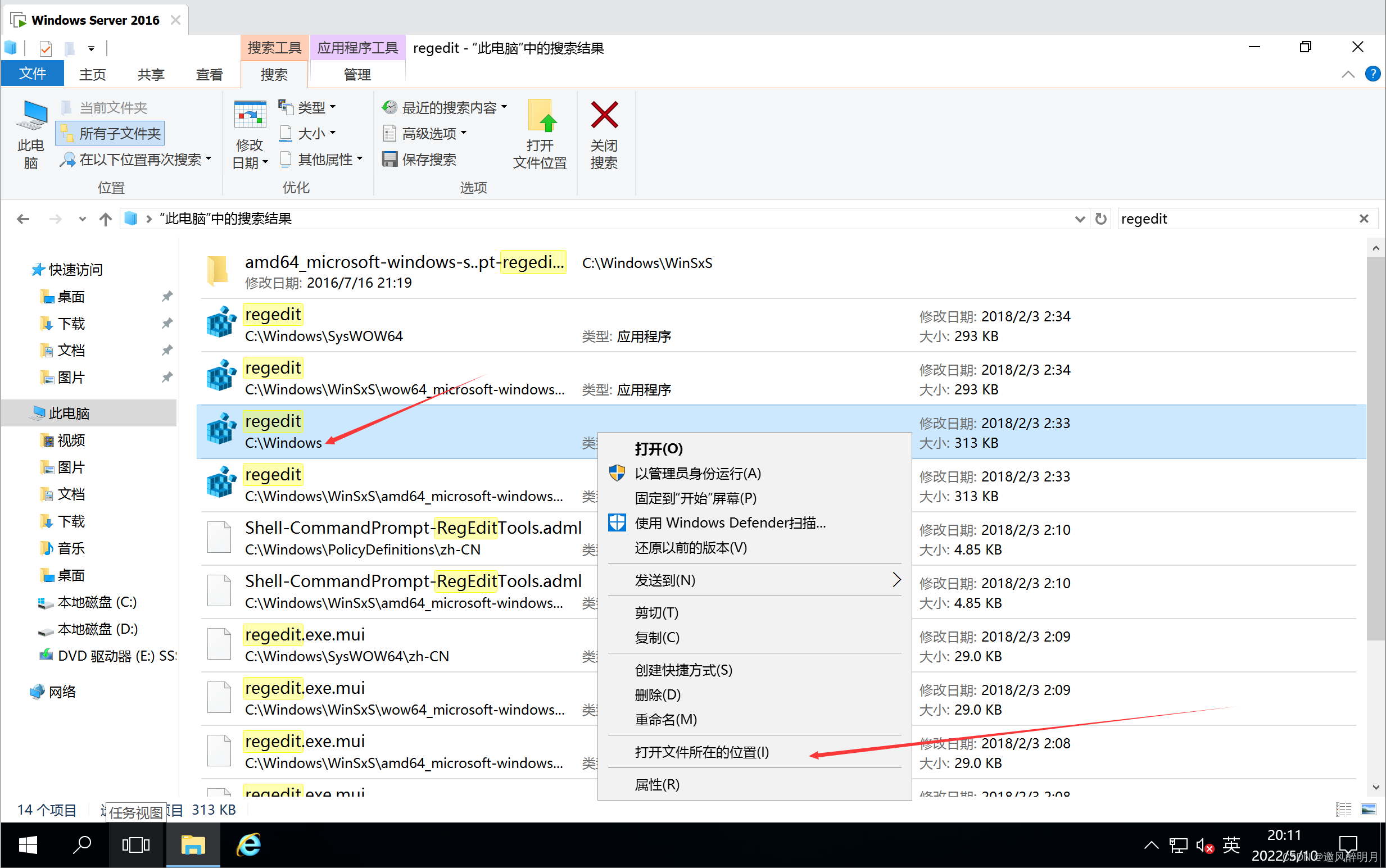Screen dimensions: 1386x868
Task: Click the File Explorer taskbar icon
Action: tap(193, 845)
